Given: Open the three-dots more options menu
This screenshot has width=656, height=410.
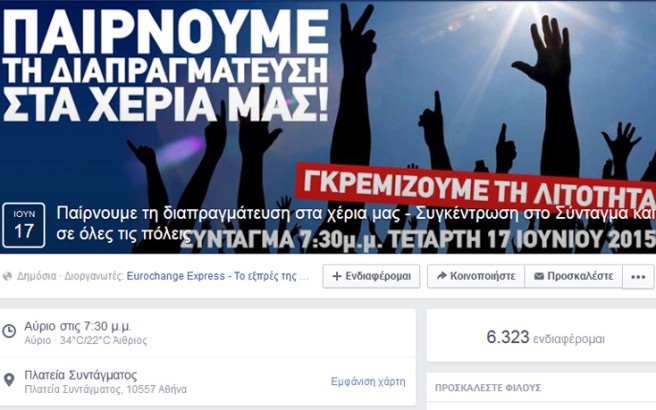Looking at the screenshot, I should 638,277.
